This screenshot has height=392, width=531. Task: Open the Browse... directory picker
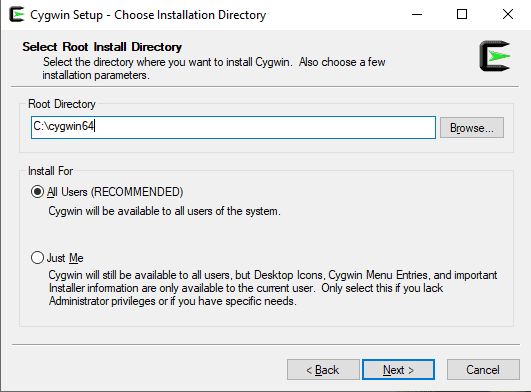[472, 128]
